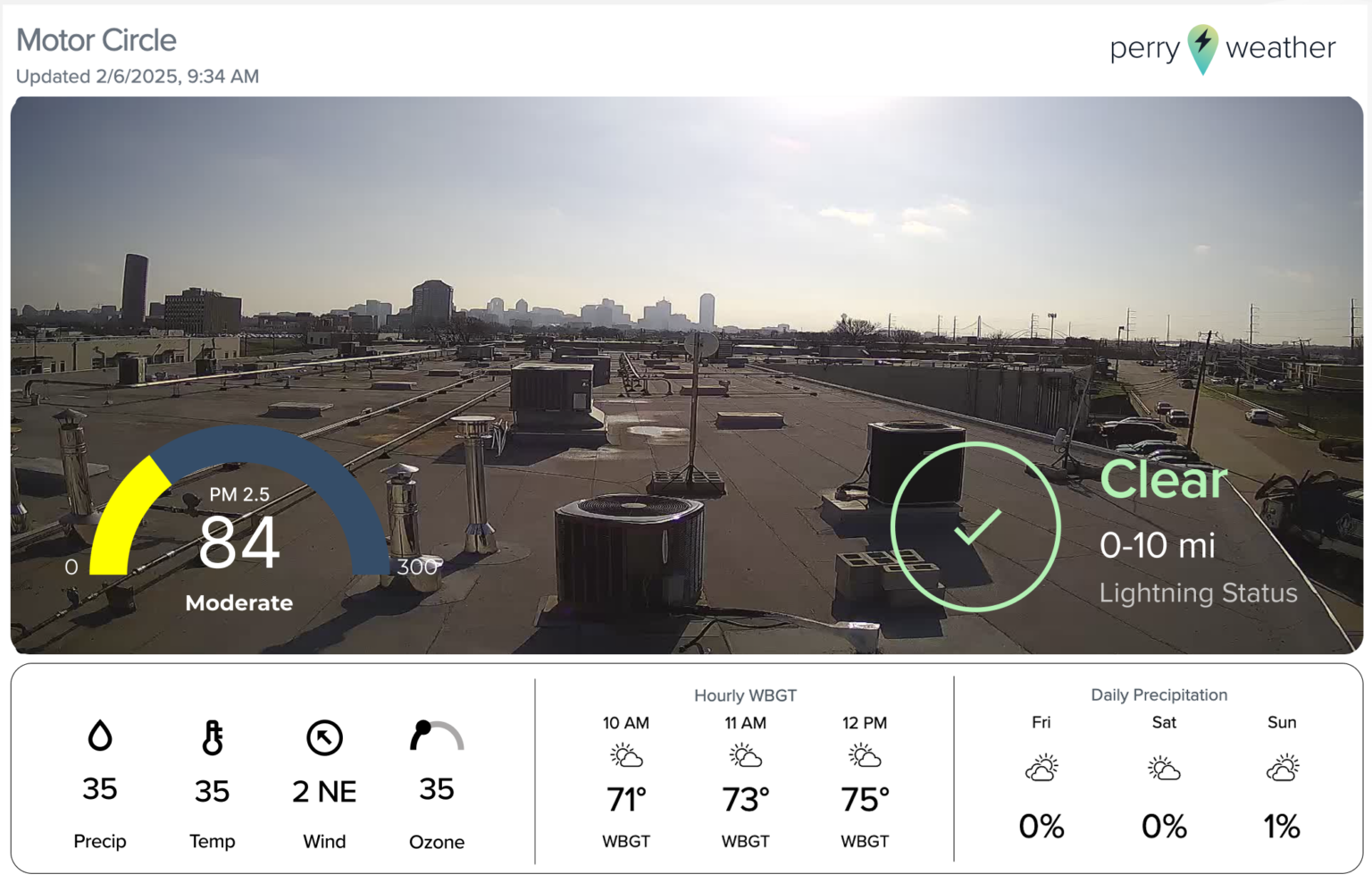Open the Ozone gauge icon

click(x=437, y=736)
